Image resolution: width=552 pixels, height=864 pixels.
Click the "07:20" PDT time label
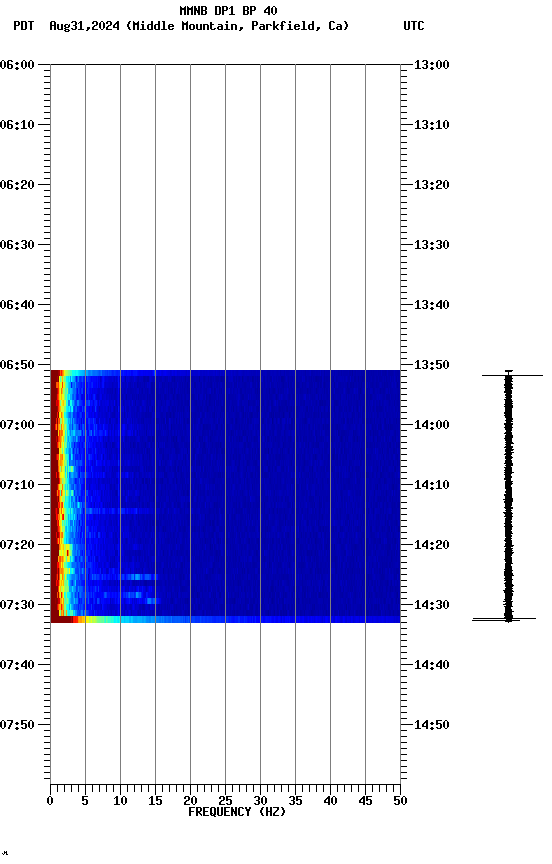point(17,545)
